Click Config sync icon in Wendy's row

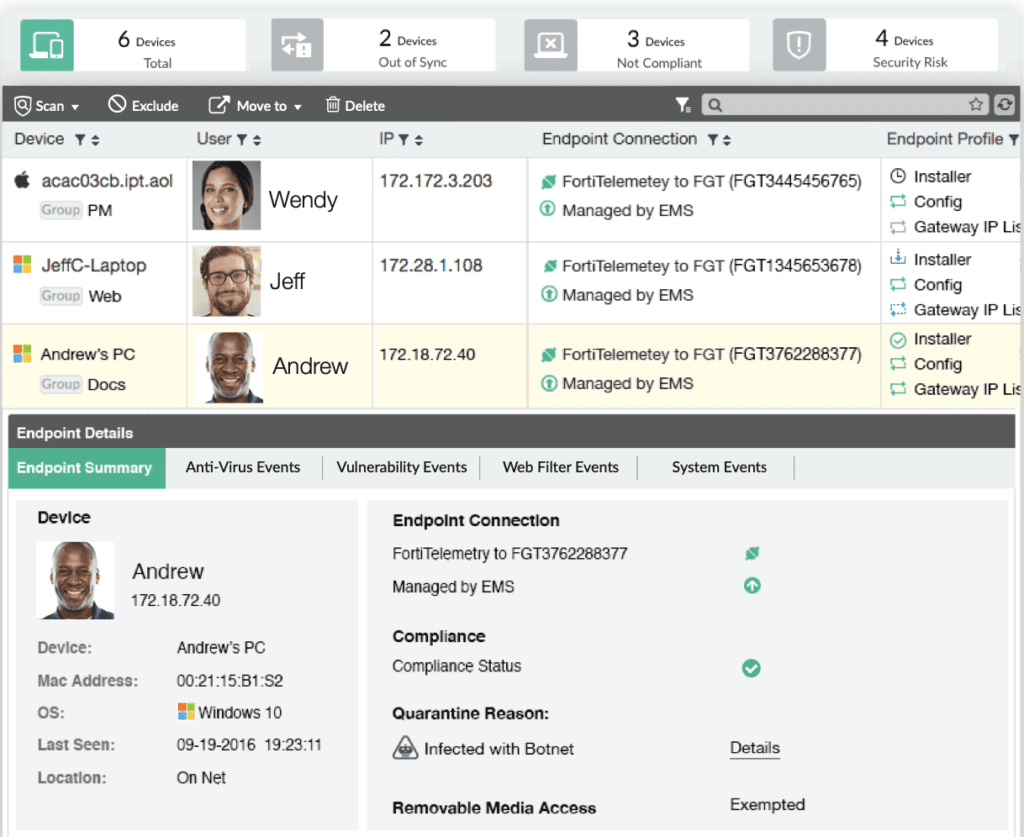click(x=898, y=201)
